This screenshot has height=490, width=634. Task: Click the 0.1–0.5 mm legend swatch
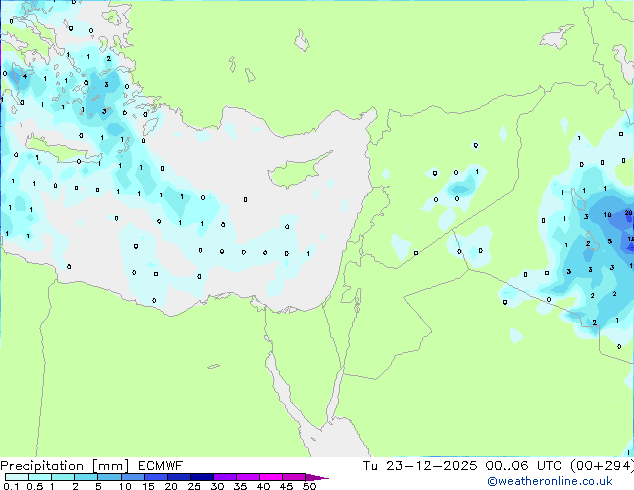tap(17, 477)
